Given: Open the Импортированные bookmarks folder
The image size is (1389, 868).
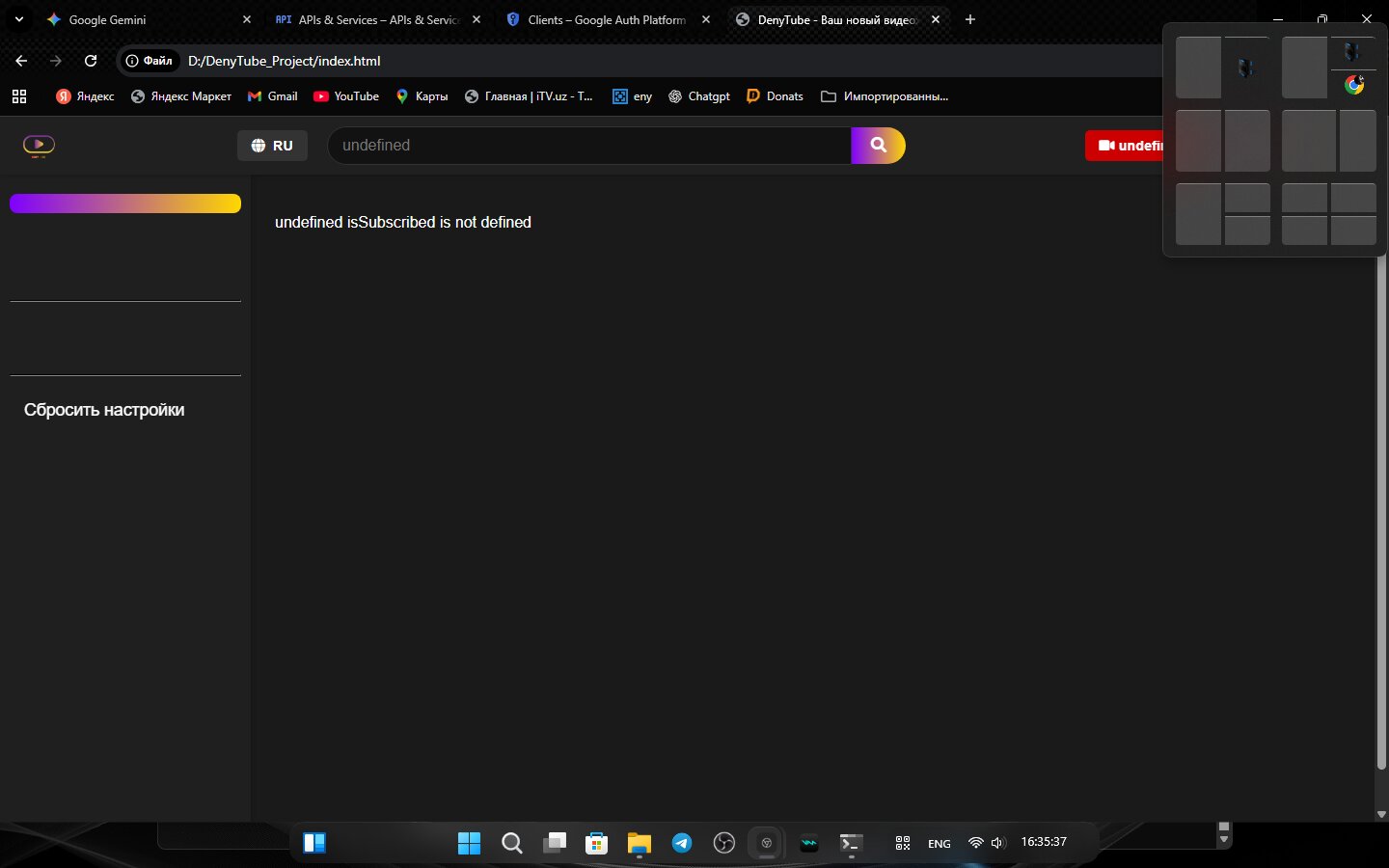Looking at the screenshot, I should [x=885, y=96].
